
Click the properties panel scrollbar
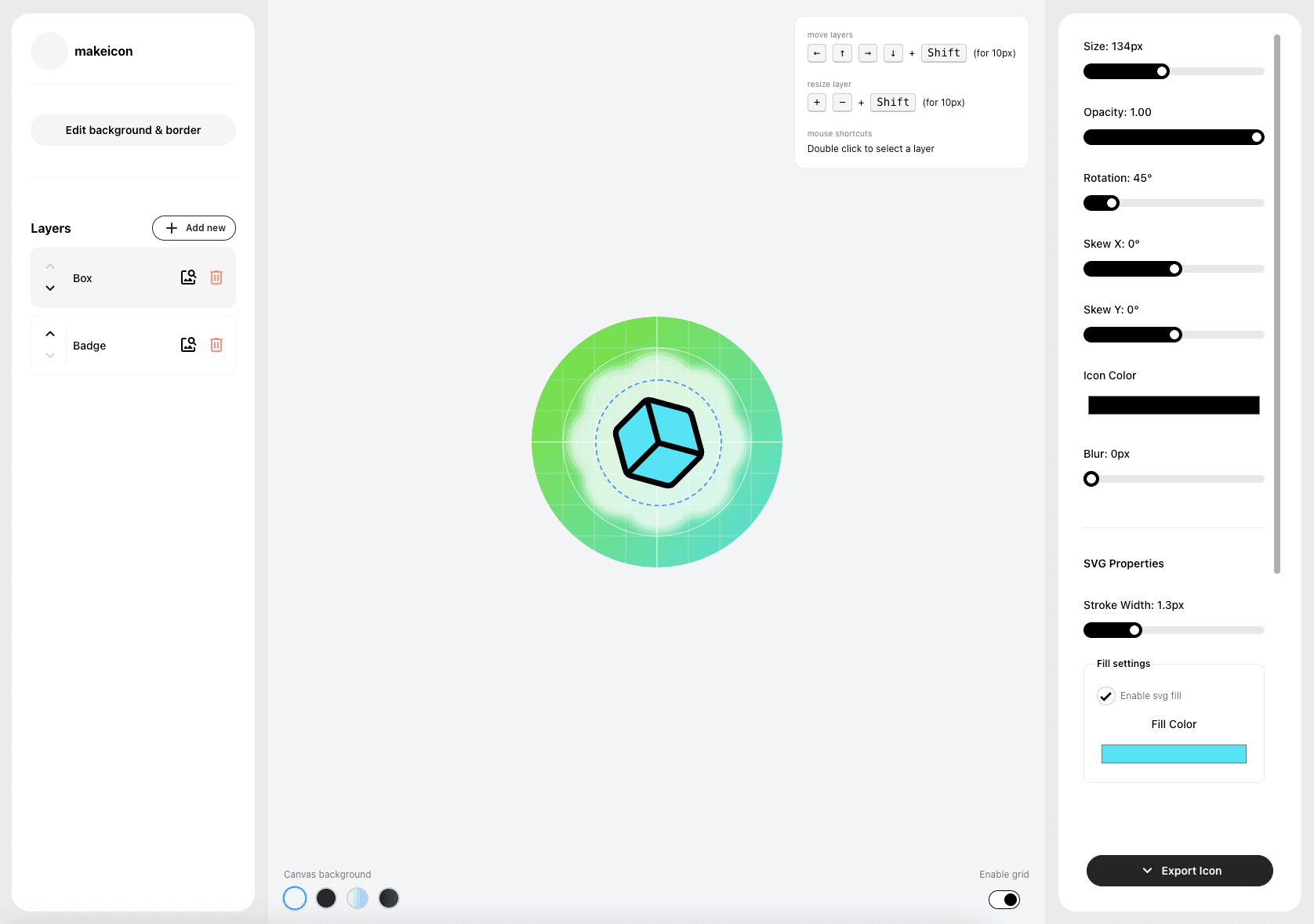(x=1277, y=304)
